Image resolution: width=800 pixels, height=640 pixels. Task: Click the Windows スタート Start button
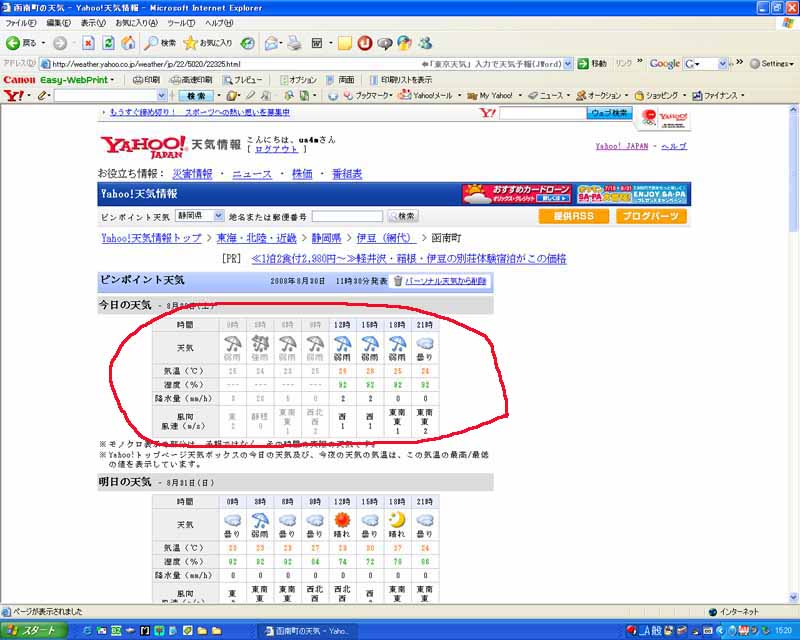[x=34, y=631]
